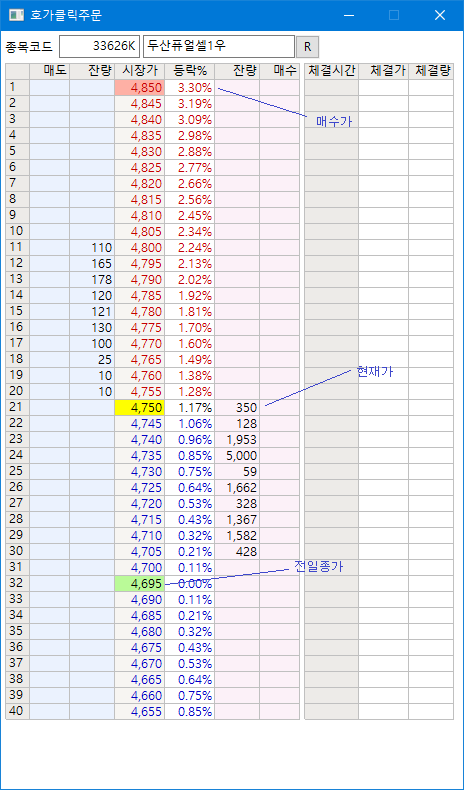Image resolution: width=464 pixels, height=790 pixels.
Task: Select the price cell 4,830
Action: (140, 152)
